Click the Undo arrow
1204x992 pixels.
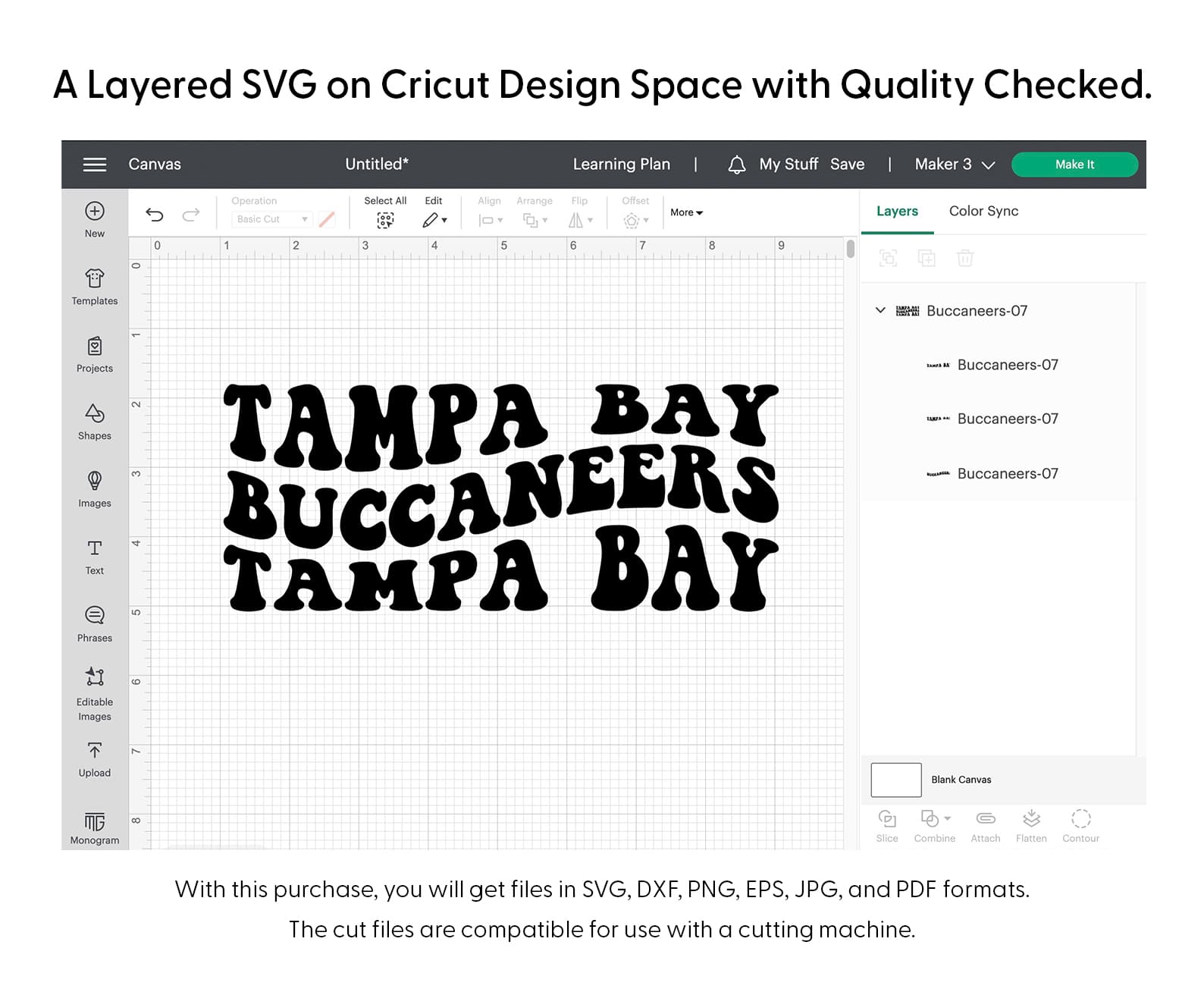(155, 215)
